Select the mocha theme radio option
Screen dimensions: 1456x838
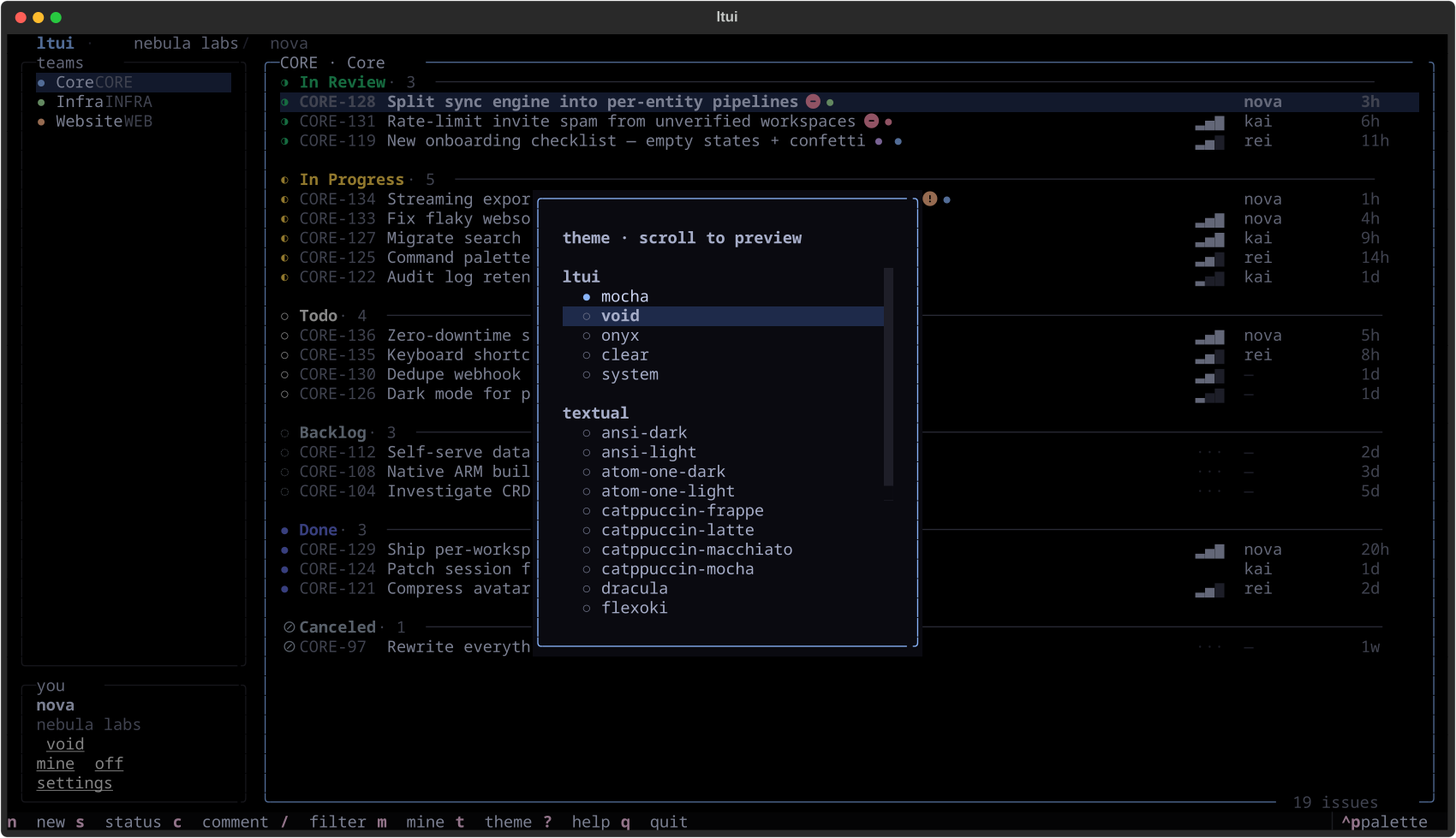point(723,296)
